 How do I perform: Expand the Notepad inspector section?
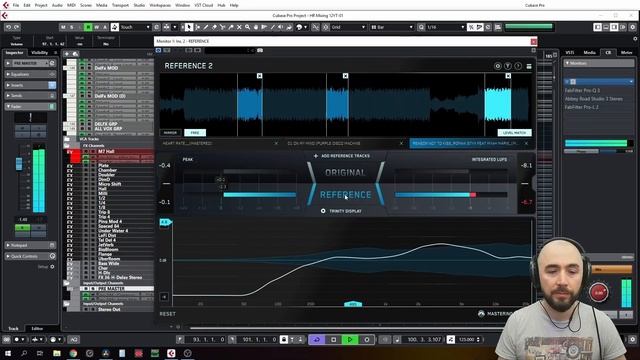pos(30,245)
